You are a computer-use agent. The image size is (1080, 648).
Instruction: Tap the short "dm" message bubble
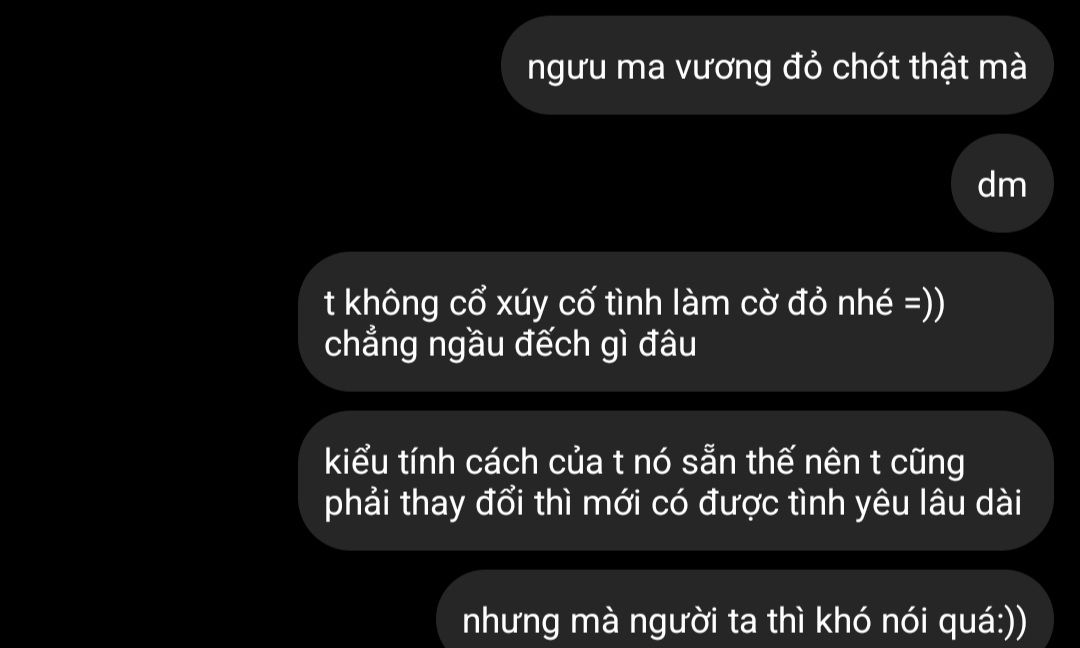pyautogui.click(x=1002, y=183)
